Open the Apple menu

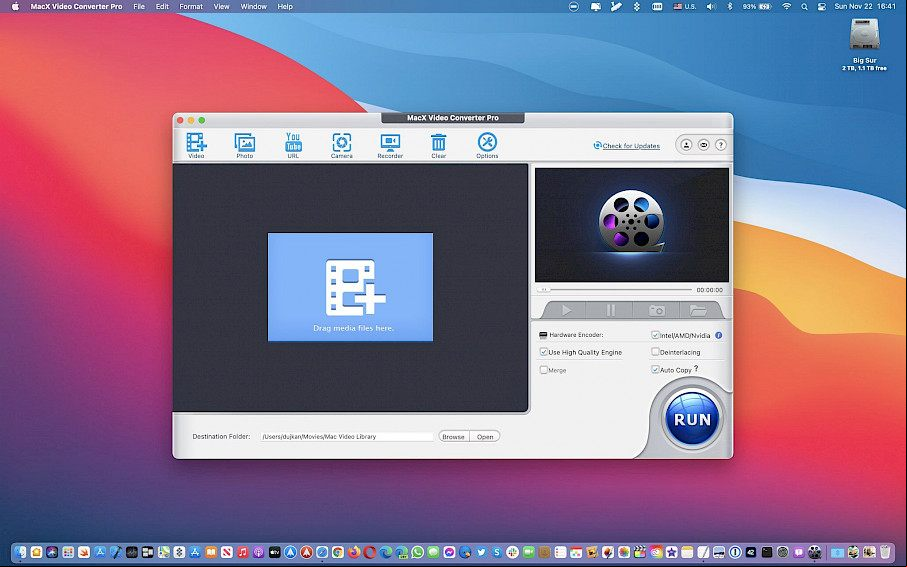15,6
